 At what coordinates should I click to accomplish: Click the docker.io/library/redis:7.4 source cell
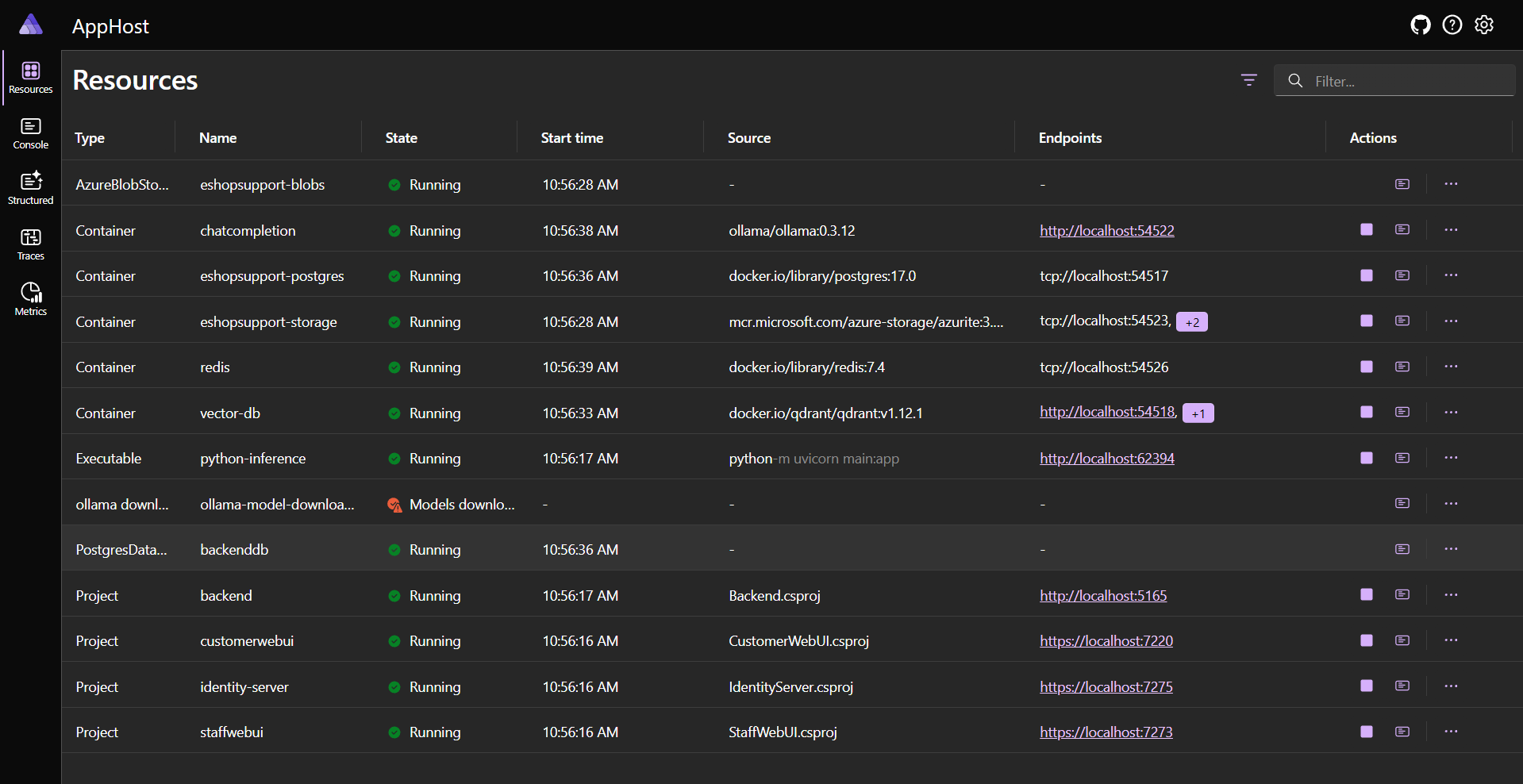[x=806, y=367]
